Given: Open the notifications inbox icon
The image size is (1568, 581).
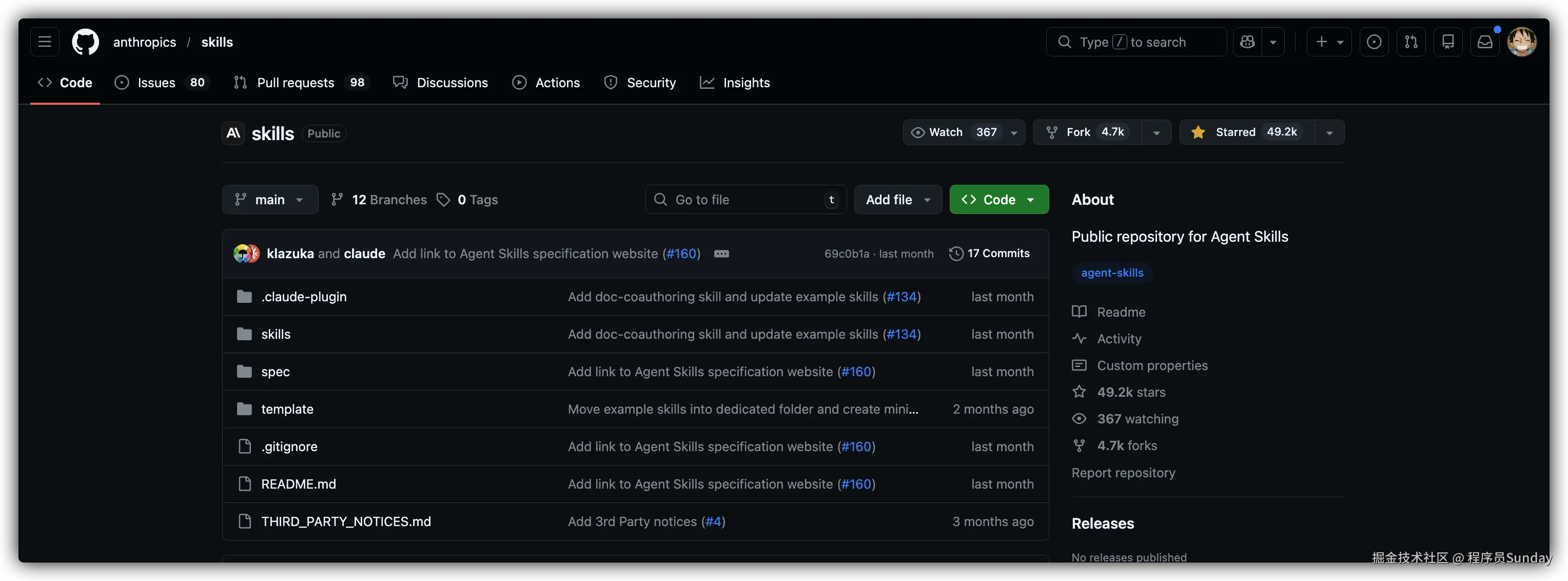Looking at the screenshot, I should coord(1484,42).
